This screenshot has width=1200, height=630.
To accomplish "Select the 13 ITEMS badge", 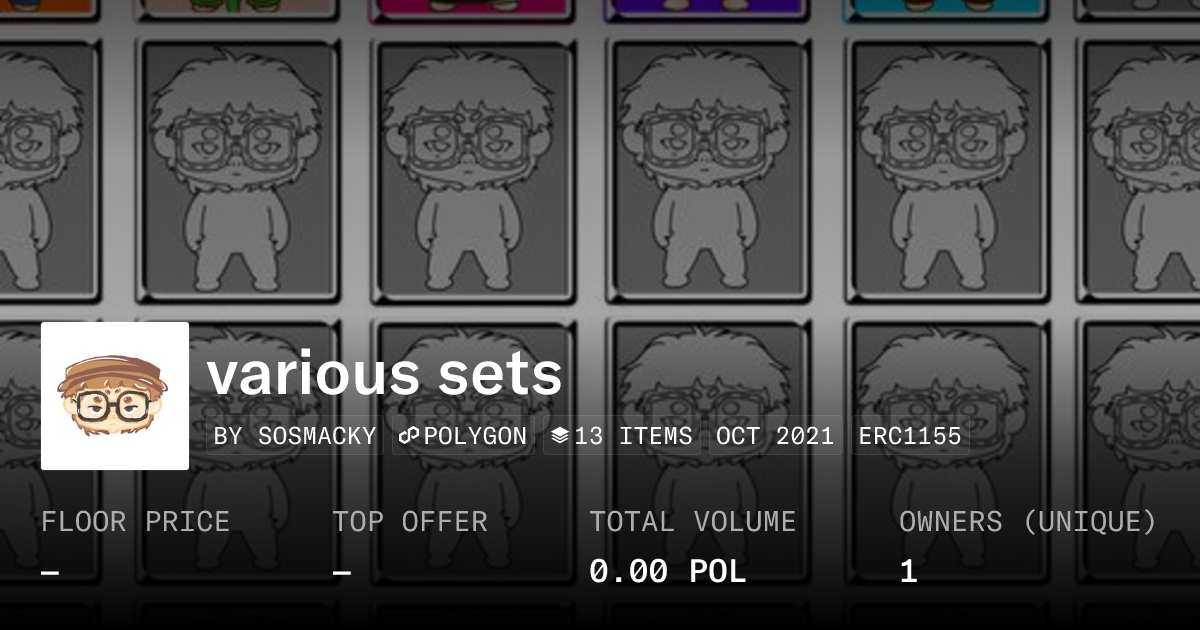I will tap(622, 436).
